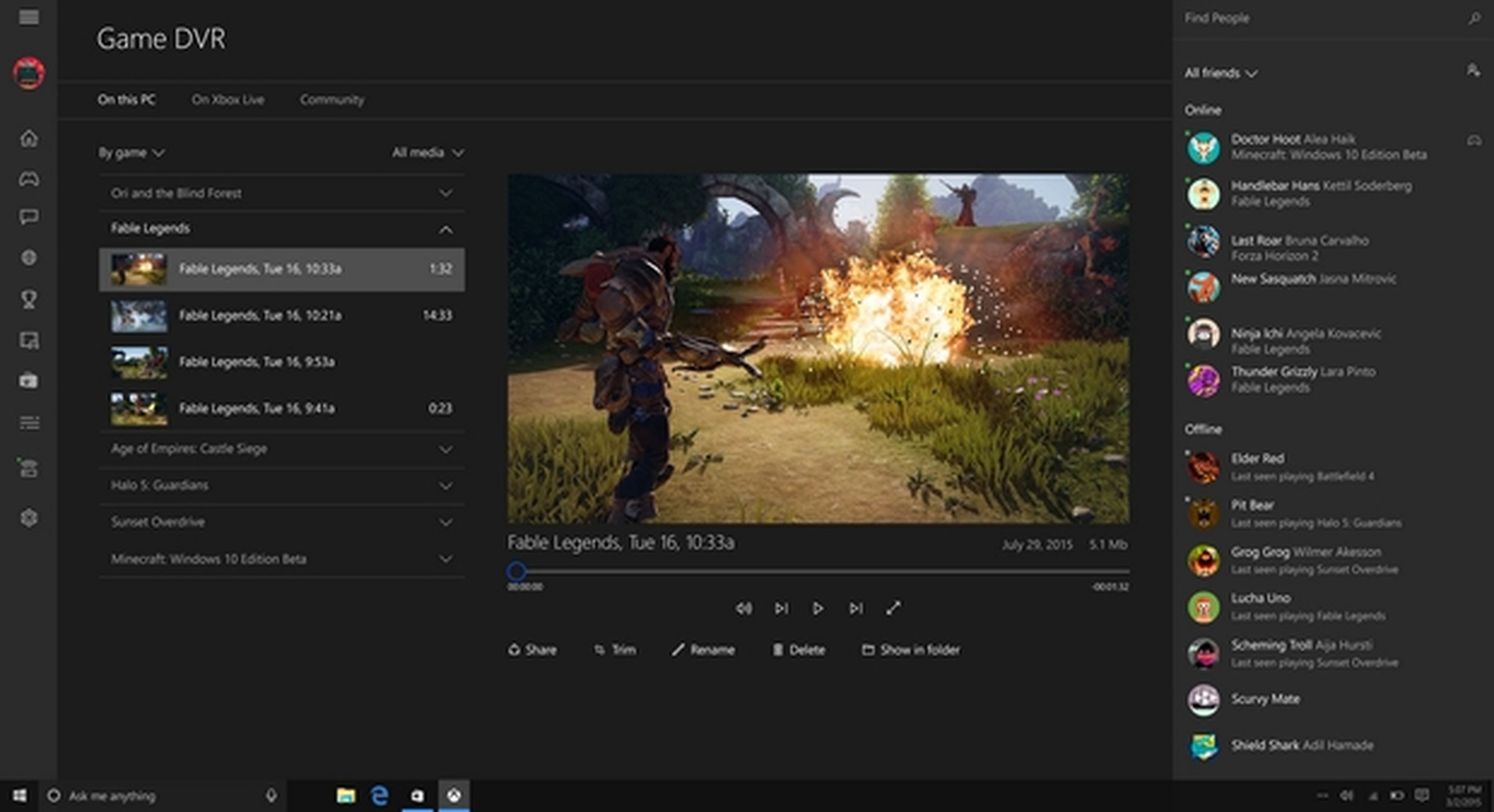Switch to the On Xbox Live tab
The image size is (1494, 812).
(228, 100)
